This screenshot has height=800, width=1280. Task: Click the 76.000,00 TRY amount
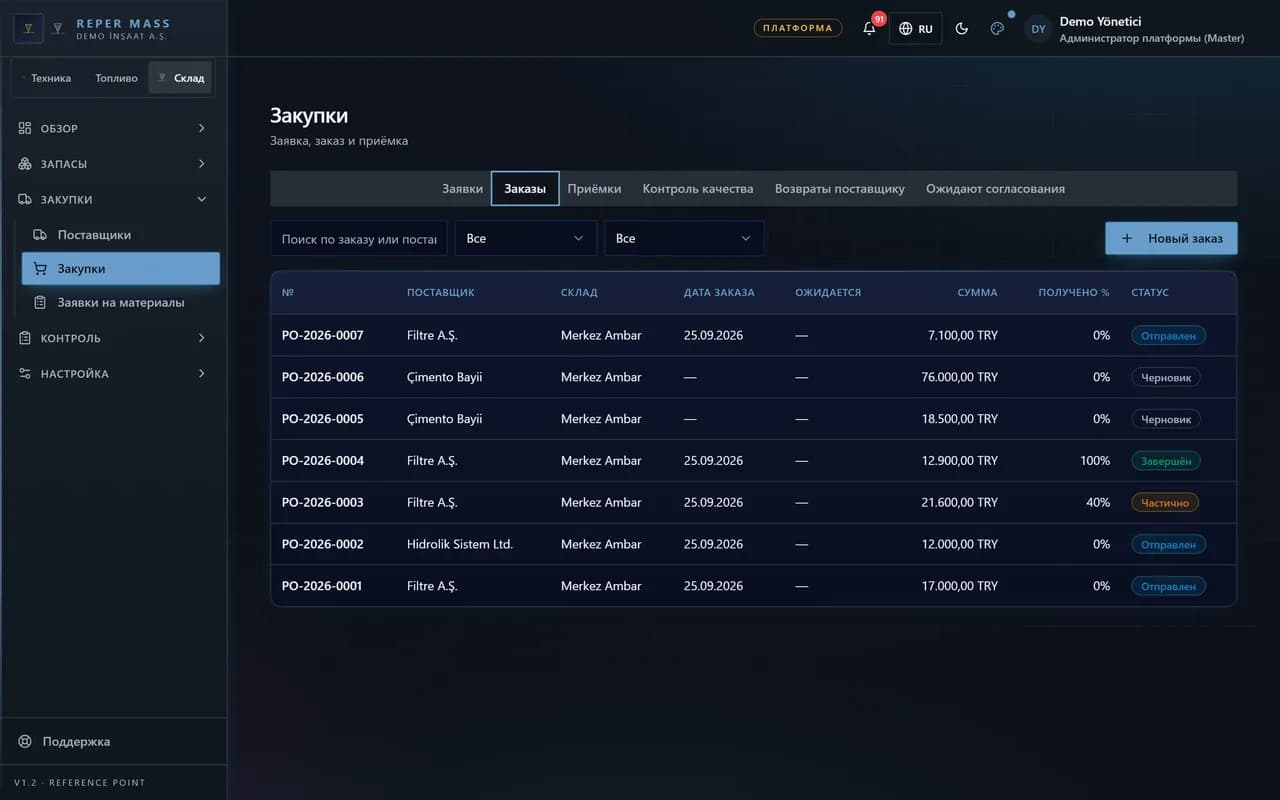coord(960,377)
